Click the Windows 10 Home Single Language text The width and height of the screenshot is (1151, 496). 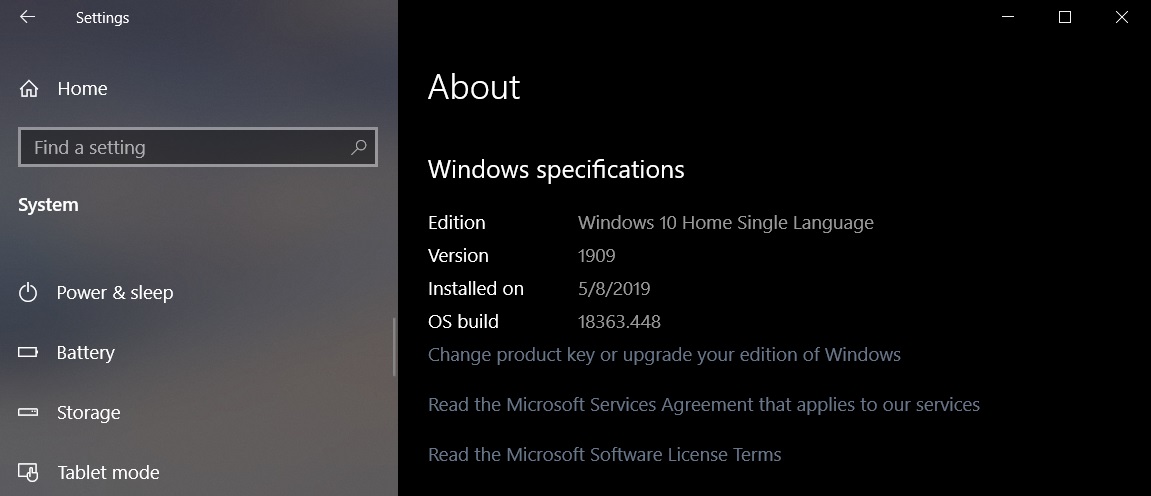point(725,223)
